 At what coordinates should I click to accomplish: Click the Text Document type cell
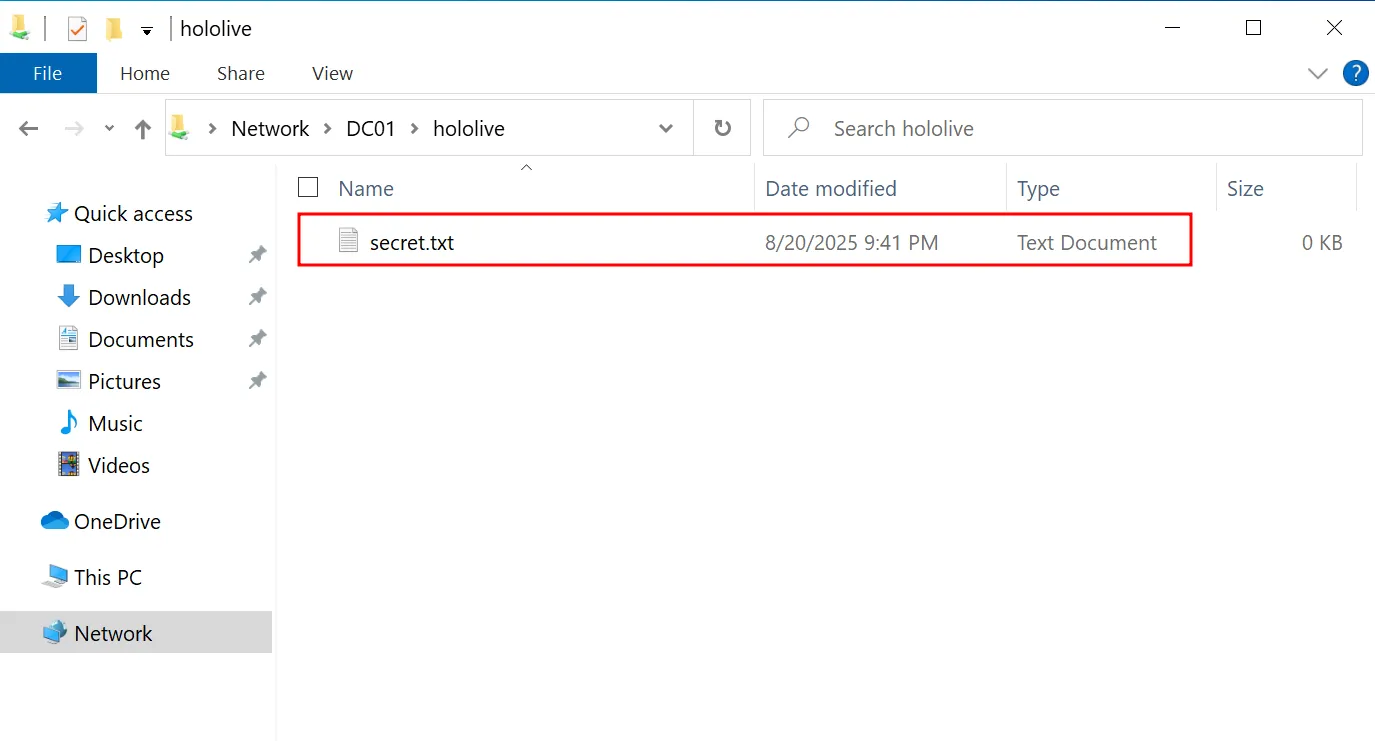point(1087,242)
